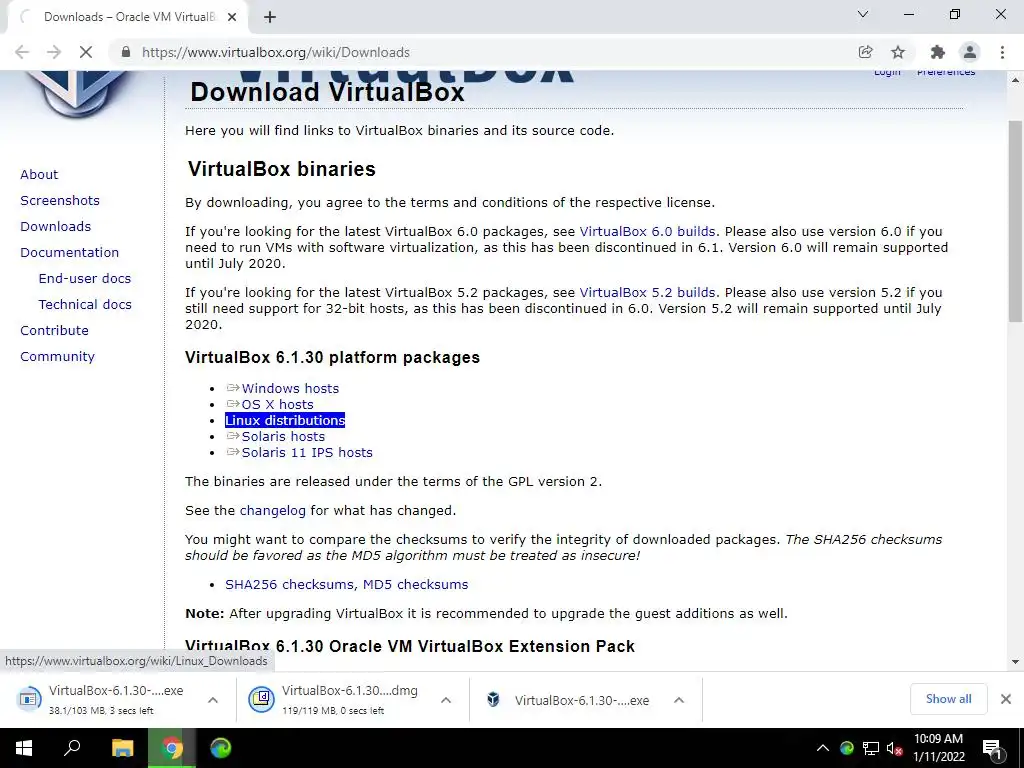Open Edge browser from taskbar

pyautogui.click(x=221, y=748)
